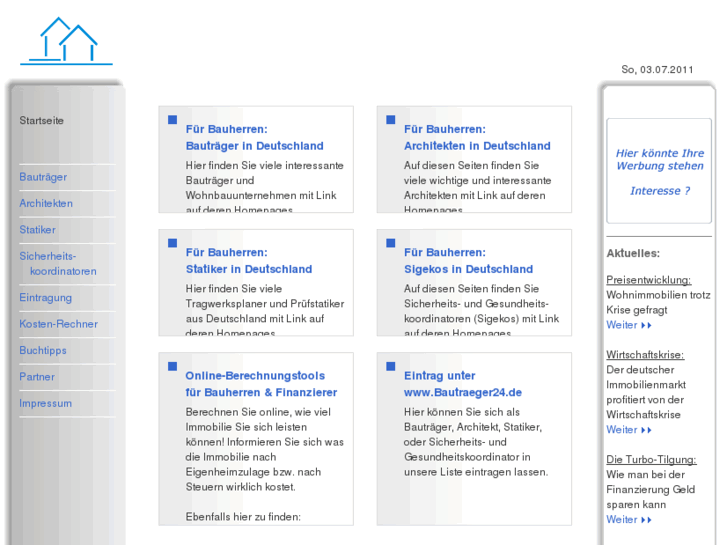Click 'Hier könnte Ihre Werbung stehen' banner
The image size is (727, 545).
660,160
